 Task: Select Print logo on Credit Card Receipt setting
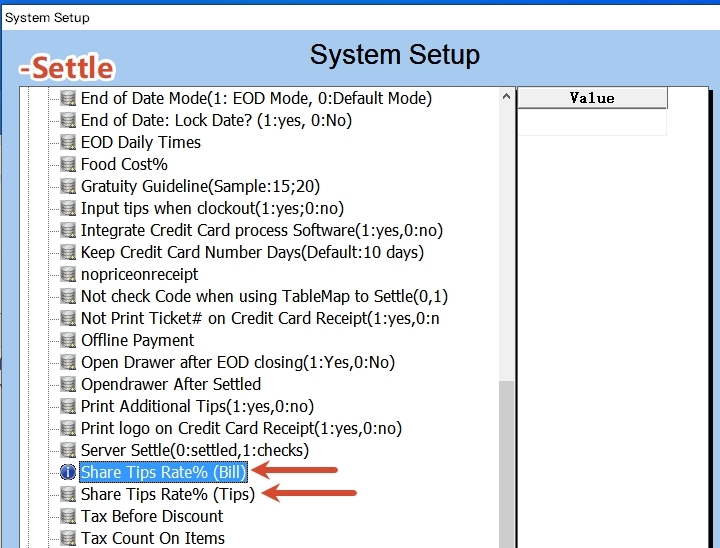241,429
